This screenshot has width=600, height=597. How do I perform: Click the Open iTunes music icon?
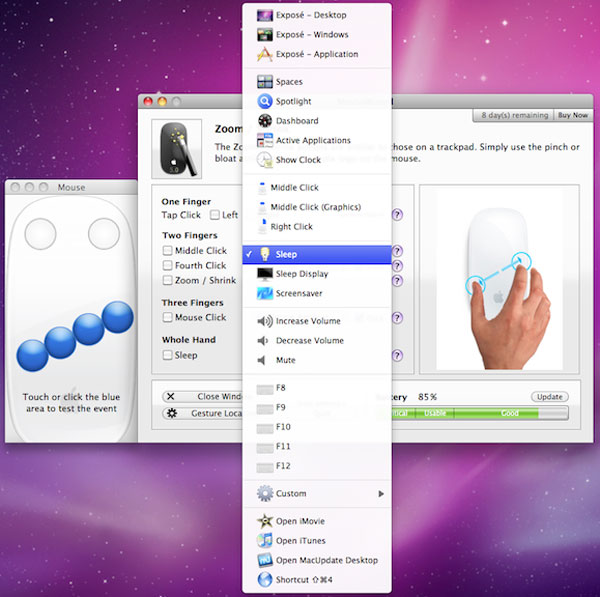264,540
